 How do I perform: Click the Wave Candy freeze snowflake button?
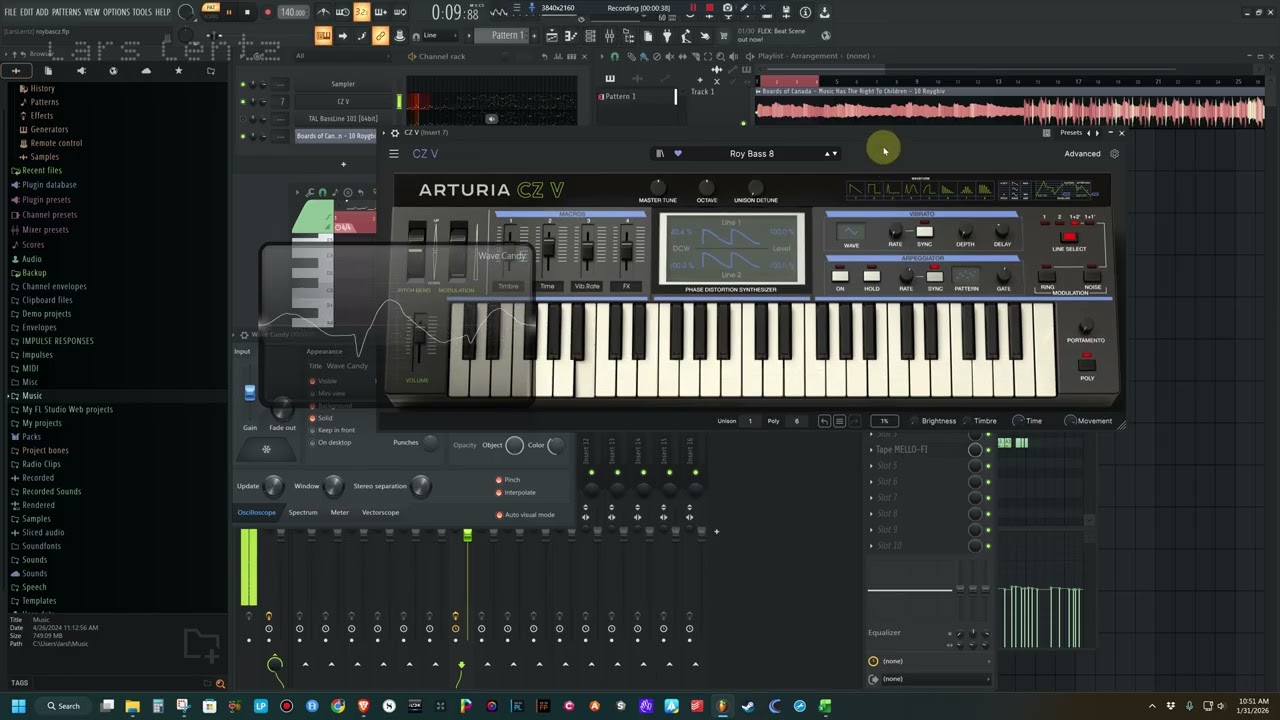(x=266, y=449)
